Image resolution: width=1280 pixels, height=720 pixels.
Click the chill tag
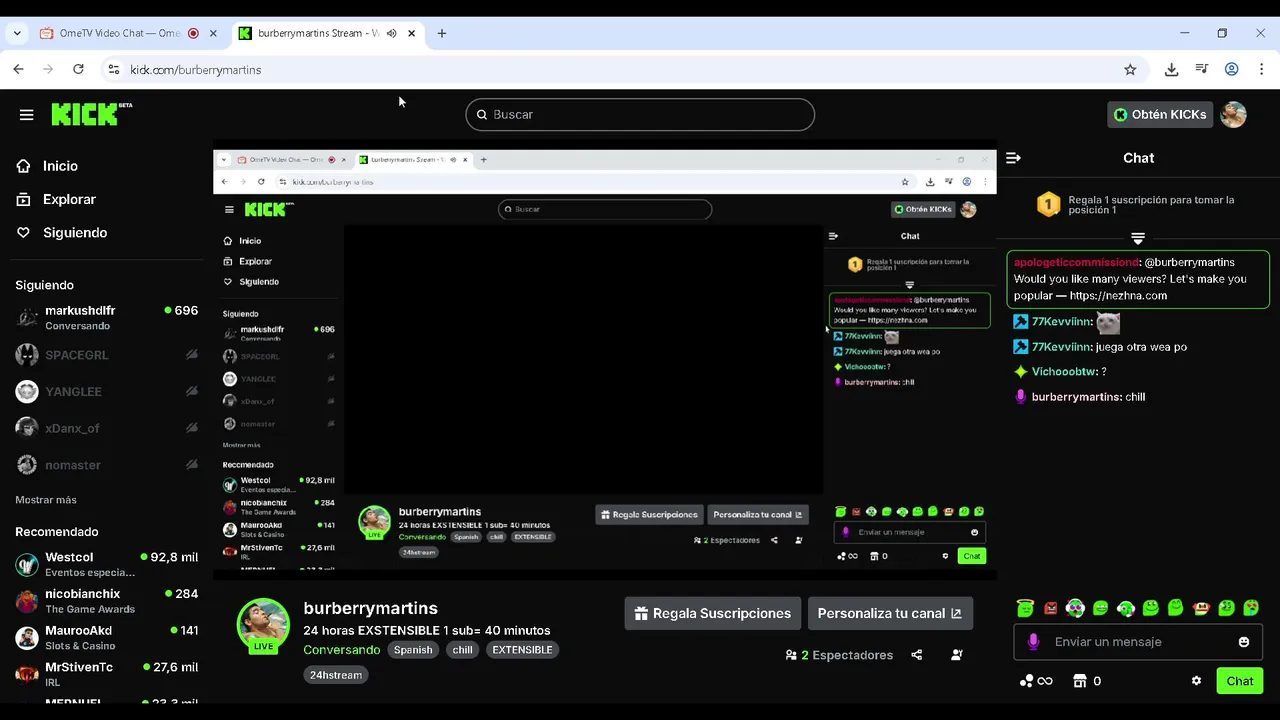462,650
